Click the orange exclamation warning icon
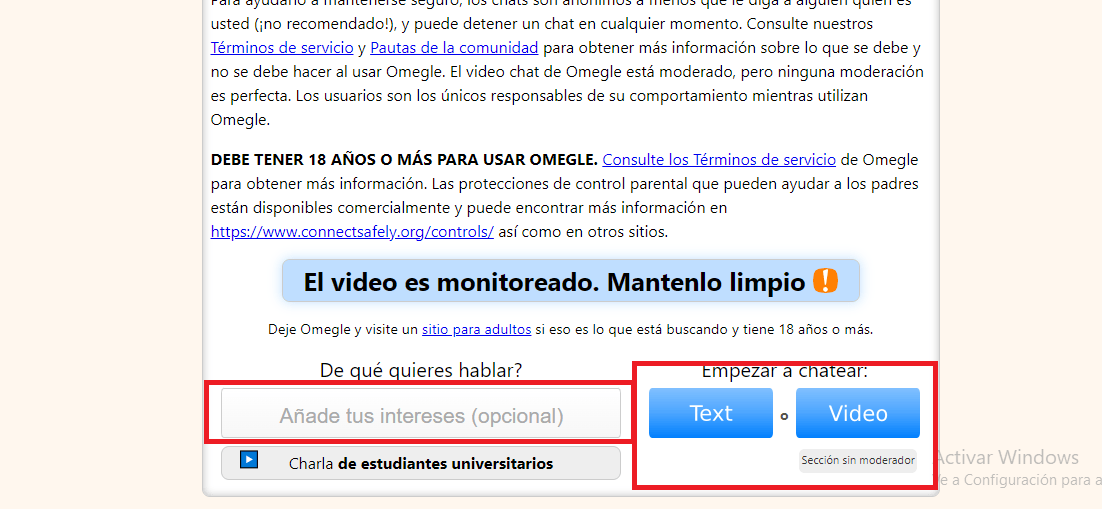The height and width of the screenshot is (509, 1102). pos(825,281)
